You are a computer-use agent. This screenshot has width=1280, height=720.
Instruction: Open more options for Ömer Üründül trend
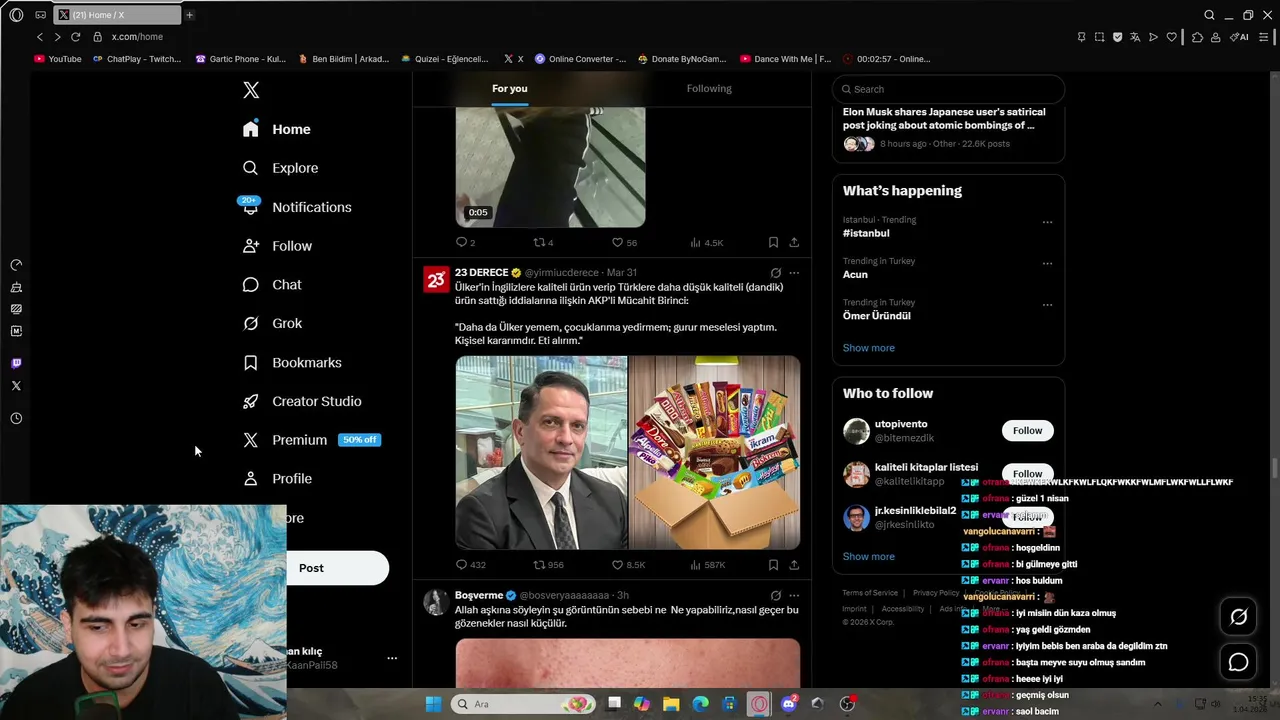point(1047,305)
